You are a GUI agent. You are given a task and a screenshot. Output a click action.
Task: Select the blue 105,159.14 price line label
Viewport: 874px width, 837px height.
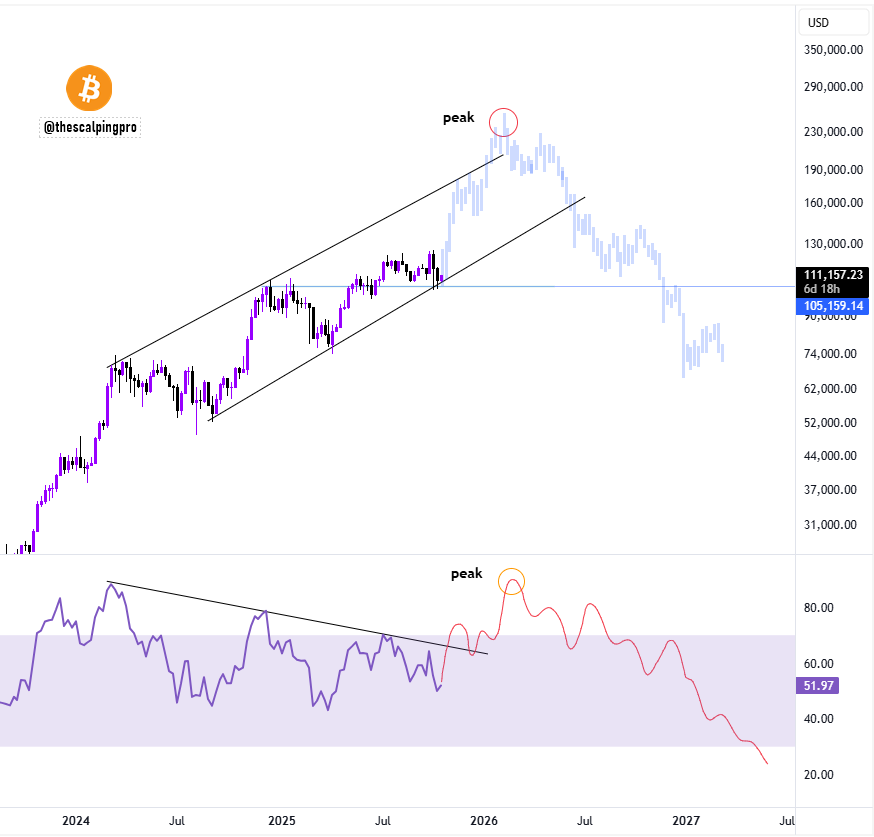tap(834, 306)
